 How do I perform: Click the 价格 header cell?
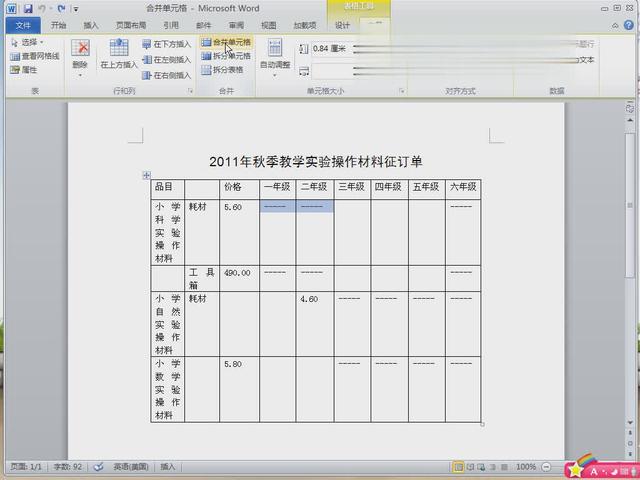239,189
